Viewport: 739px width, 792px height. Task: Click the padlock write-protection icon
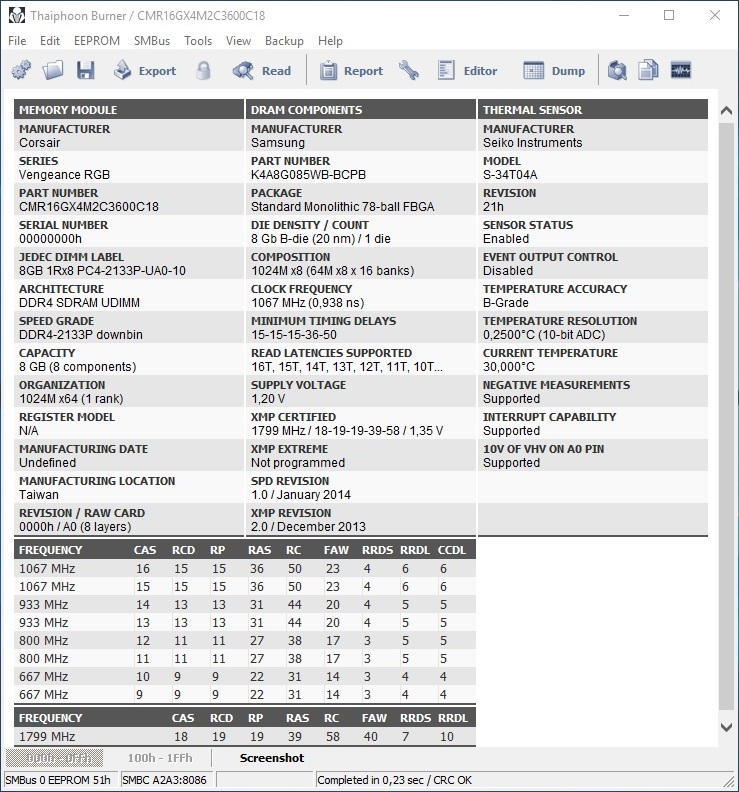[203, 70]
